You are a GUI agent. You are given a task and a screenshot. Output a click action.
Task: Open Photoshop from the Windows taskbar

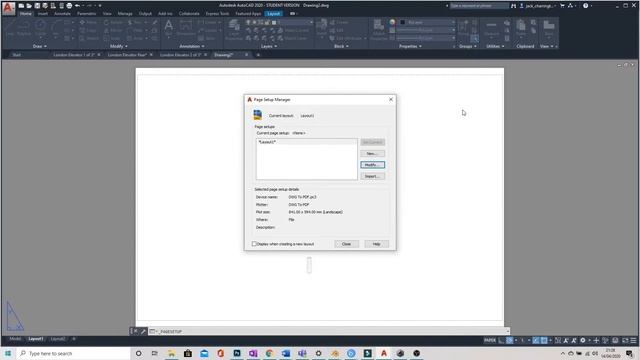pyautogui.click(x=237, y=353)
